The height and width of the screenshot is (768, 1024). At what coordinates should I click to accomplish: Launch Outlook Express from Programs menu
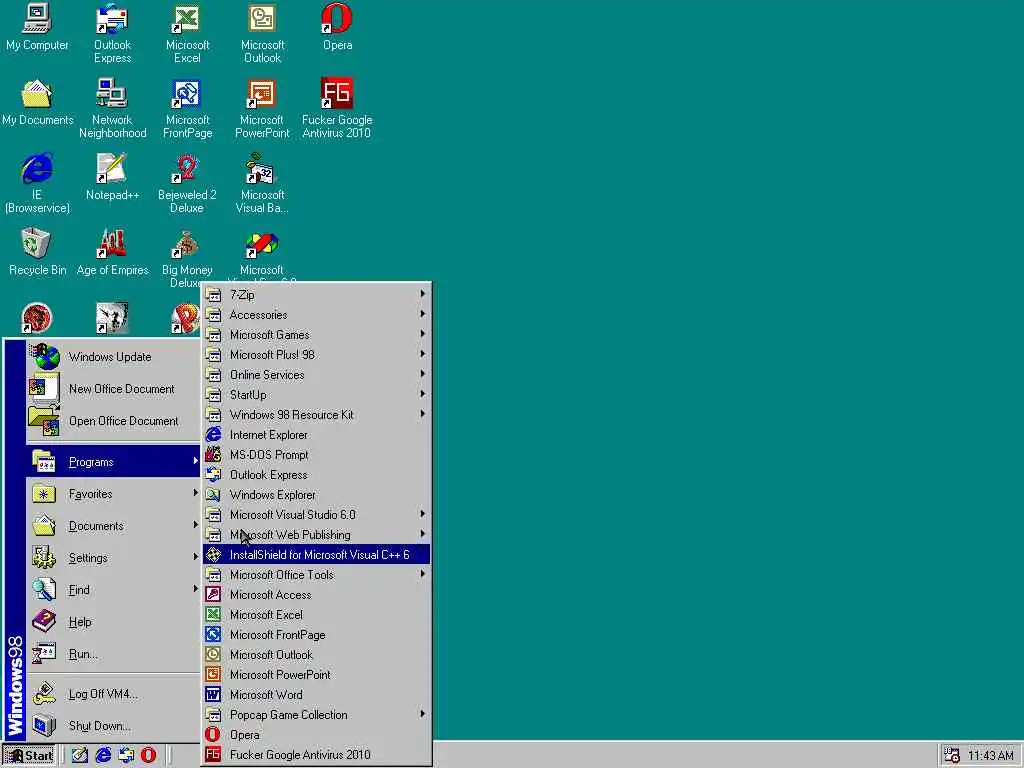(x=316, y=475)
